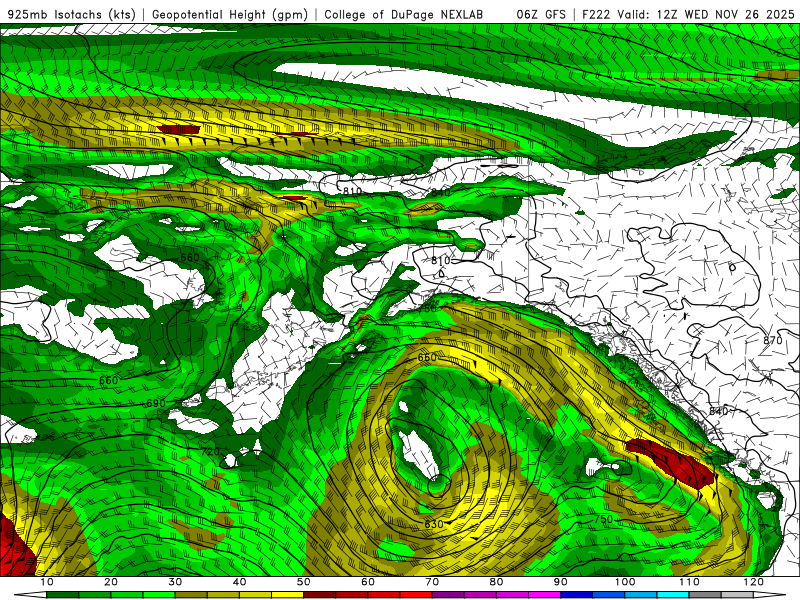Click the 90 kts colorbar tick label
800x600 pixels.
(561, 582)
